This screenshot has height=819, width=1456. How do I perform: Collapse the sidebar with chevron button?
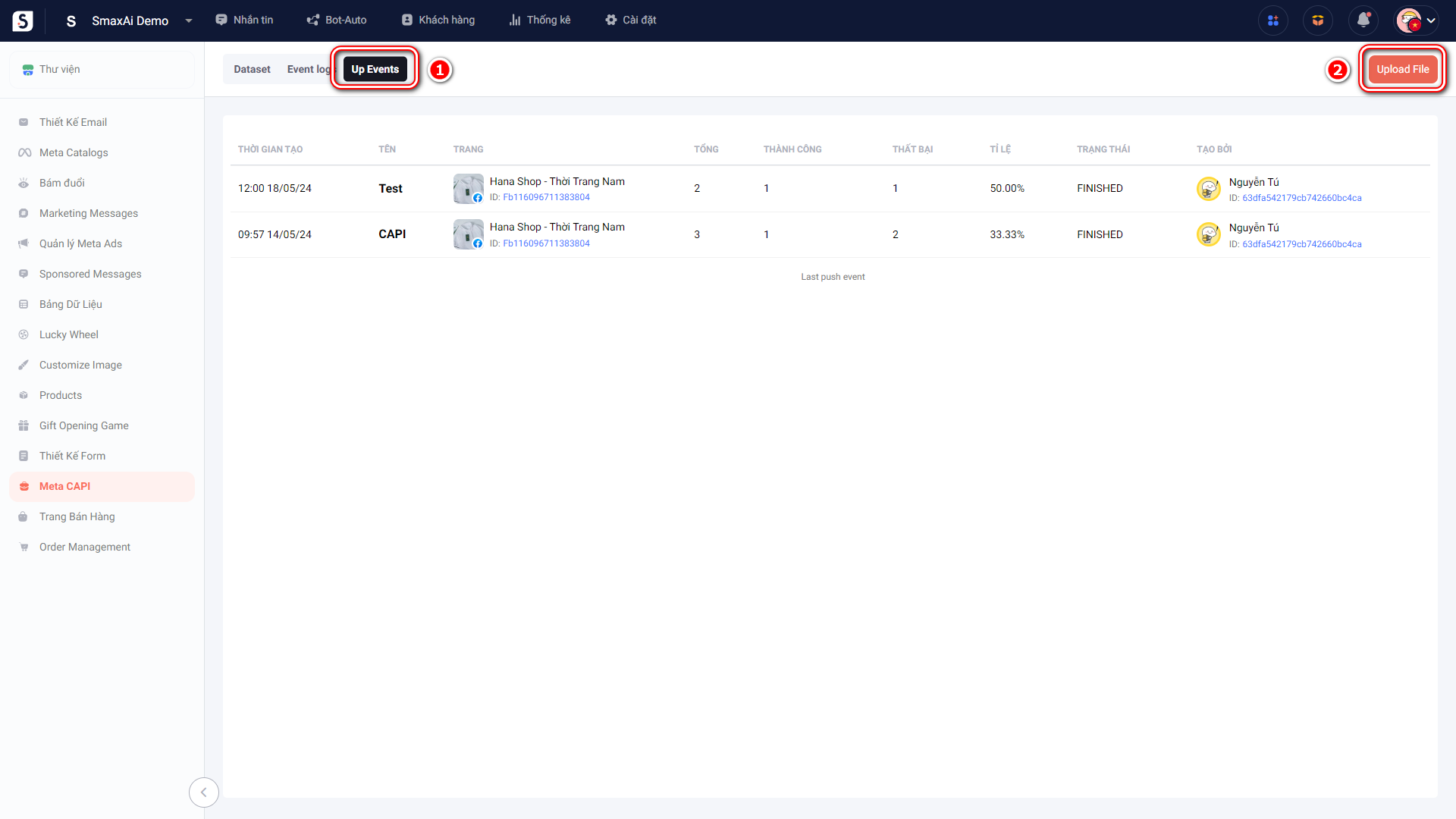point(203,792)
